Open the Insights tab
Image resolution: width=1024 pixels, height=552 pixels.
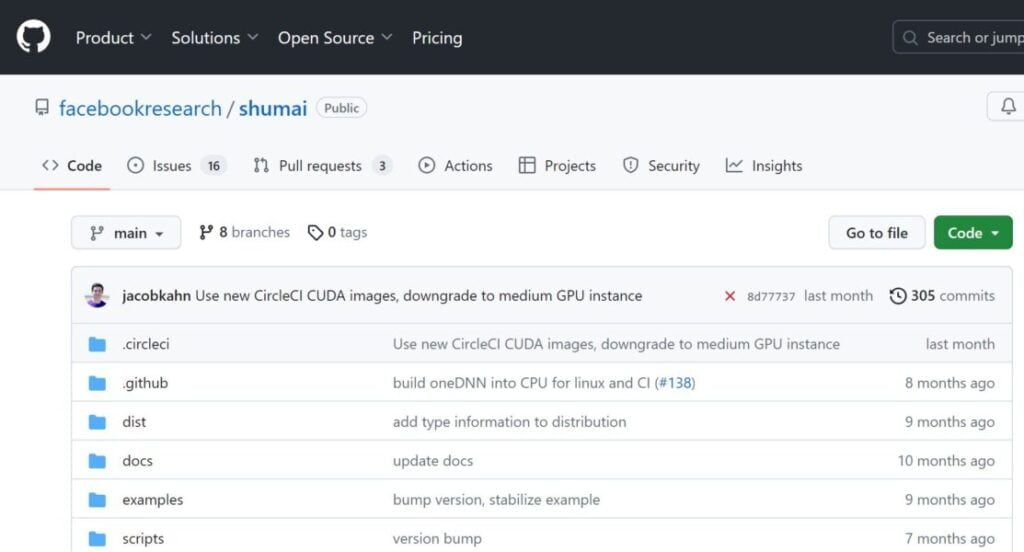(x=763, y=166)
